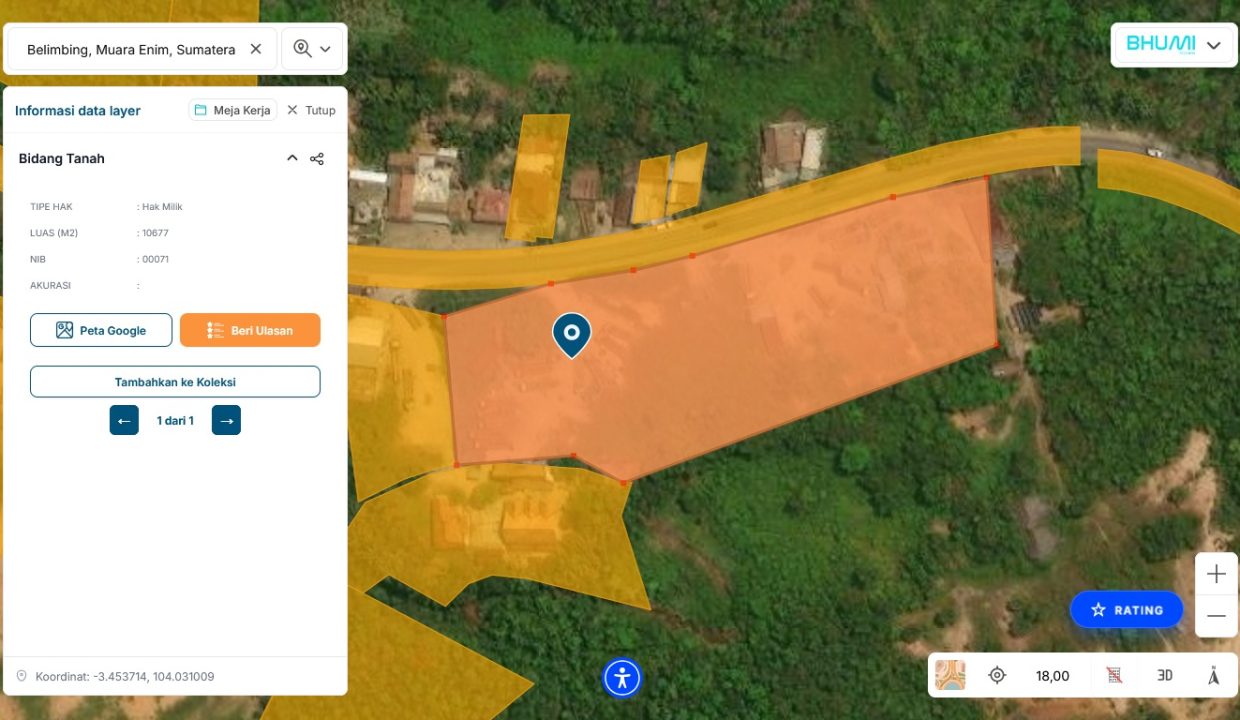Screen dimensions: 1240x720
Task: Zoom out the map
Action: [x=1216, y=616]
